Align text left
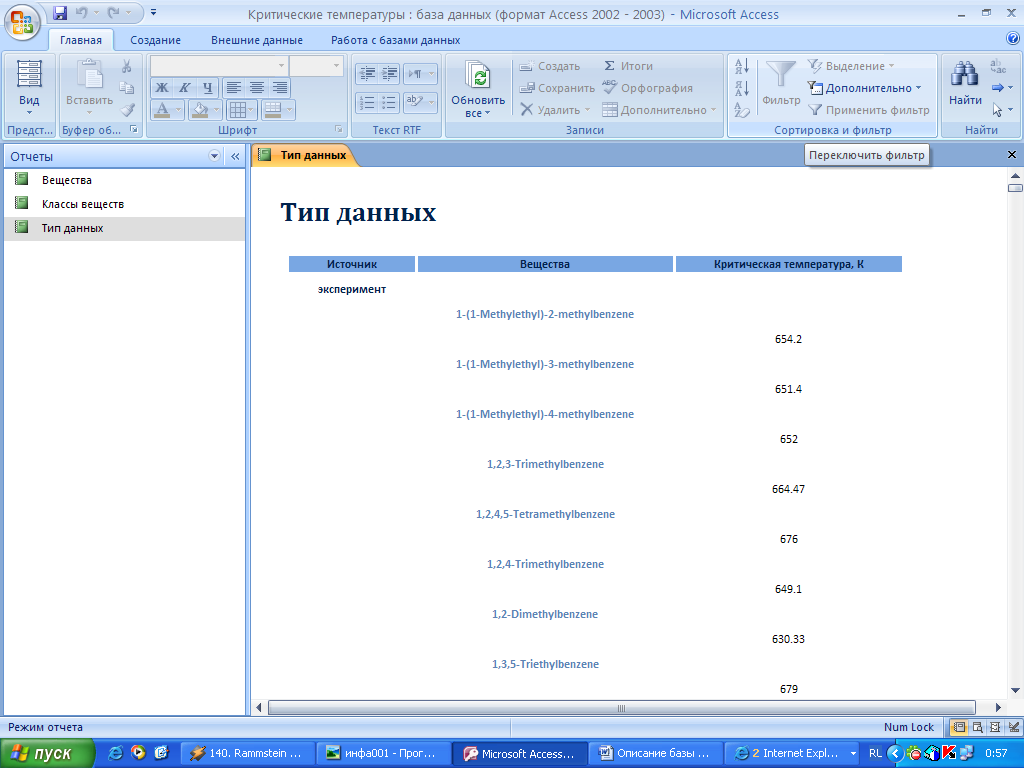 pos(234,88)
